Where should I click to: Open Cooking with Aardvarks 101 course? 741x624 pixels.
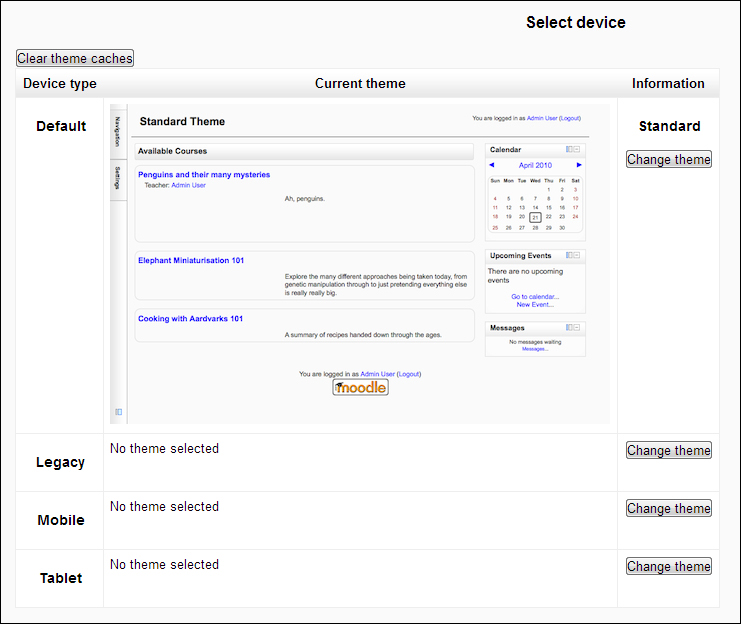190,319
